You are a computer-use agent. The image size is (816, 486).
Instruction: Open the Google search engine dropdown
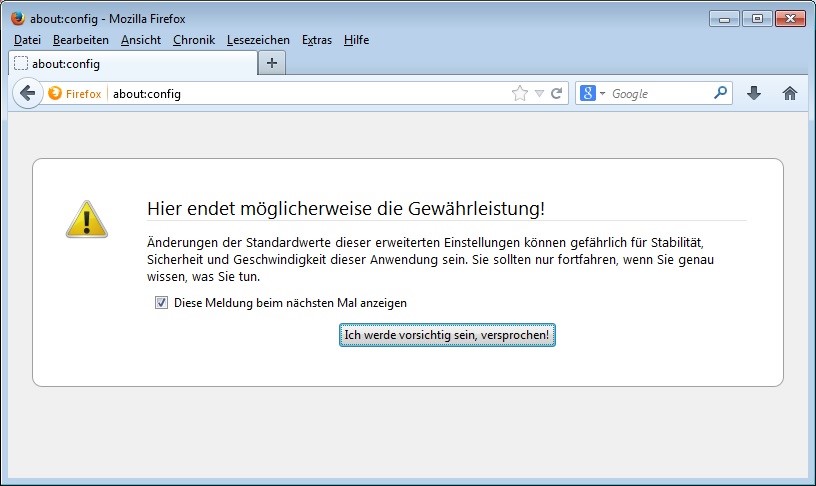point(592,93)
